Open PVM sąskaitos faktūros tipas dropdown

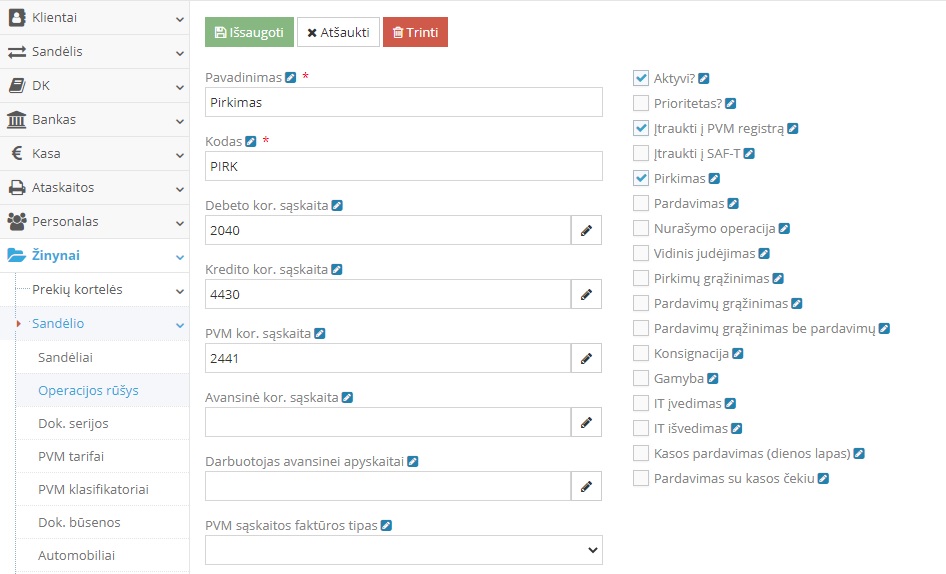point(403,550)
